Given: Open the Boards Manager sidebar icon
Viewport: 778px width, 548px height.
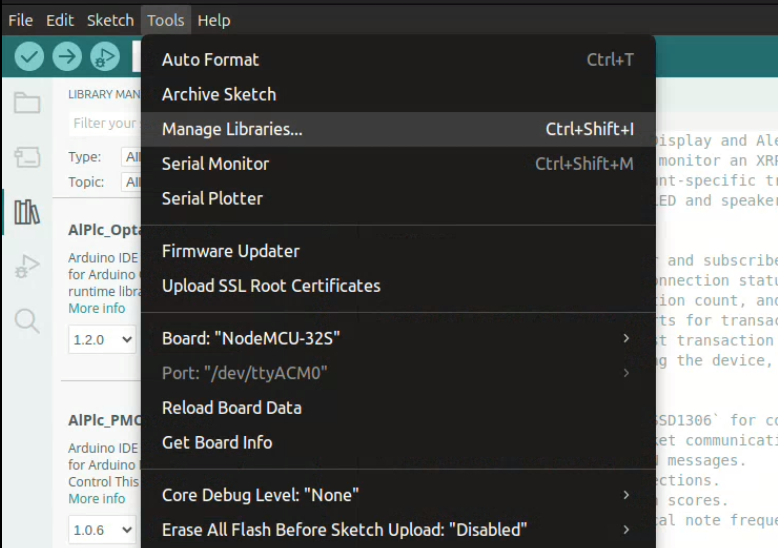Looking at the screenshot, I should tap(27, 157).
